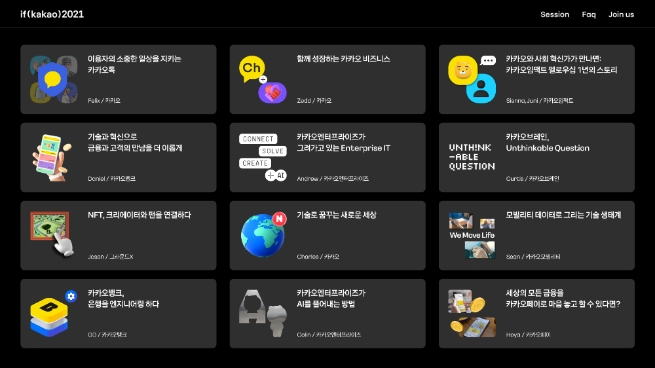This screenshot has width=655, height=368.
Task: Click speaker line Felix / 카카오
Action: tap(104, 101)
